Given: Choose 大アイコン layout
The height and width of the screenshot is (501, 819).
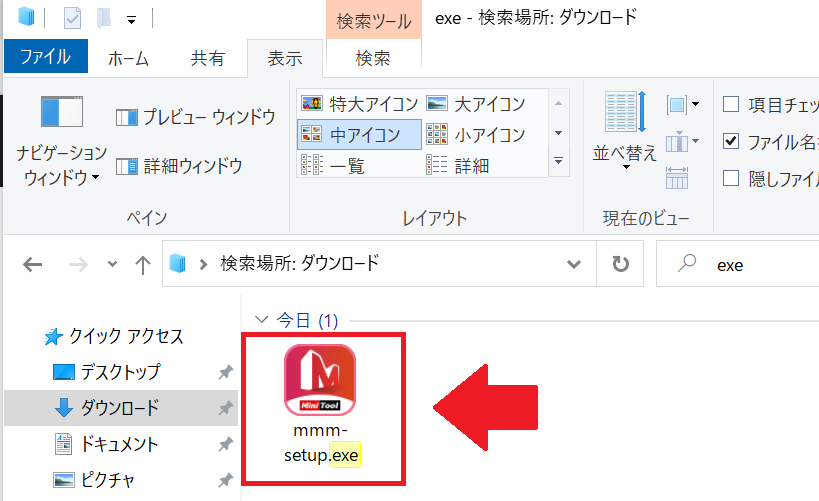Looking at the screenshot, I should pos(476,104).
